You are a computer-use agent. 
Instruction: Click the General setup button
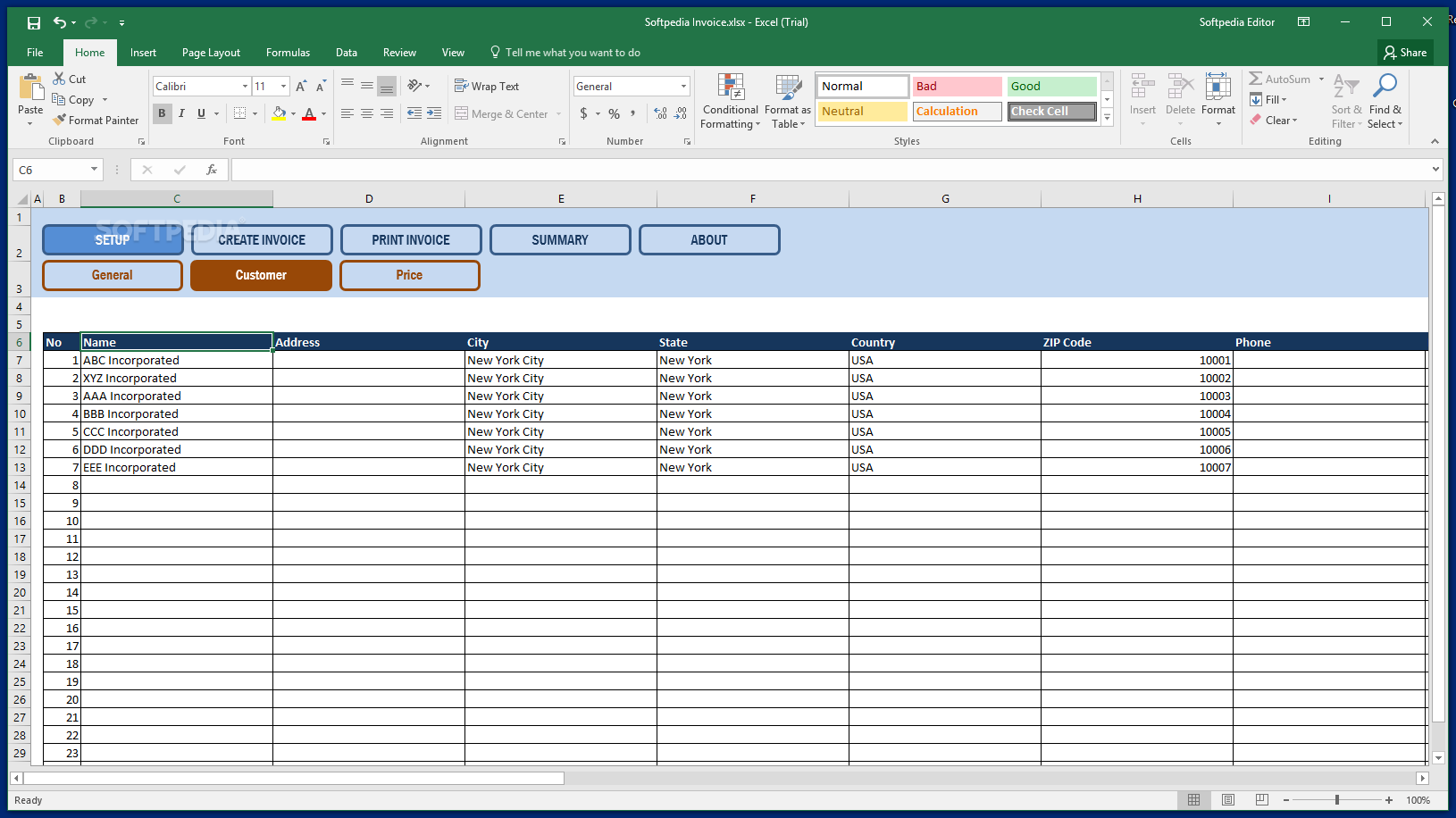pyautogui.click(x=113, y=275)
